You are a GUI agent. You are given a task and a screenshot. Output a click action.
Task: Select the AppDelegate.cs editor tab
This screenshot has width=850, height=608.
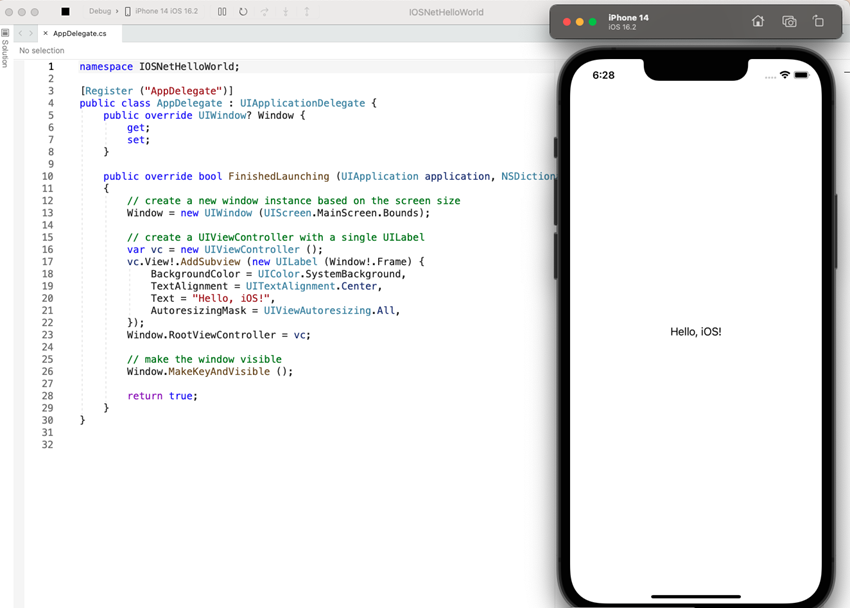point(79,32)
